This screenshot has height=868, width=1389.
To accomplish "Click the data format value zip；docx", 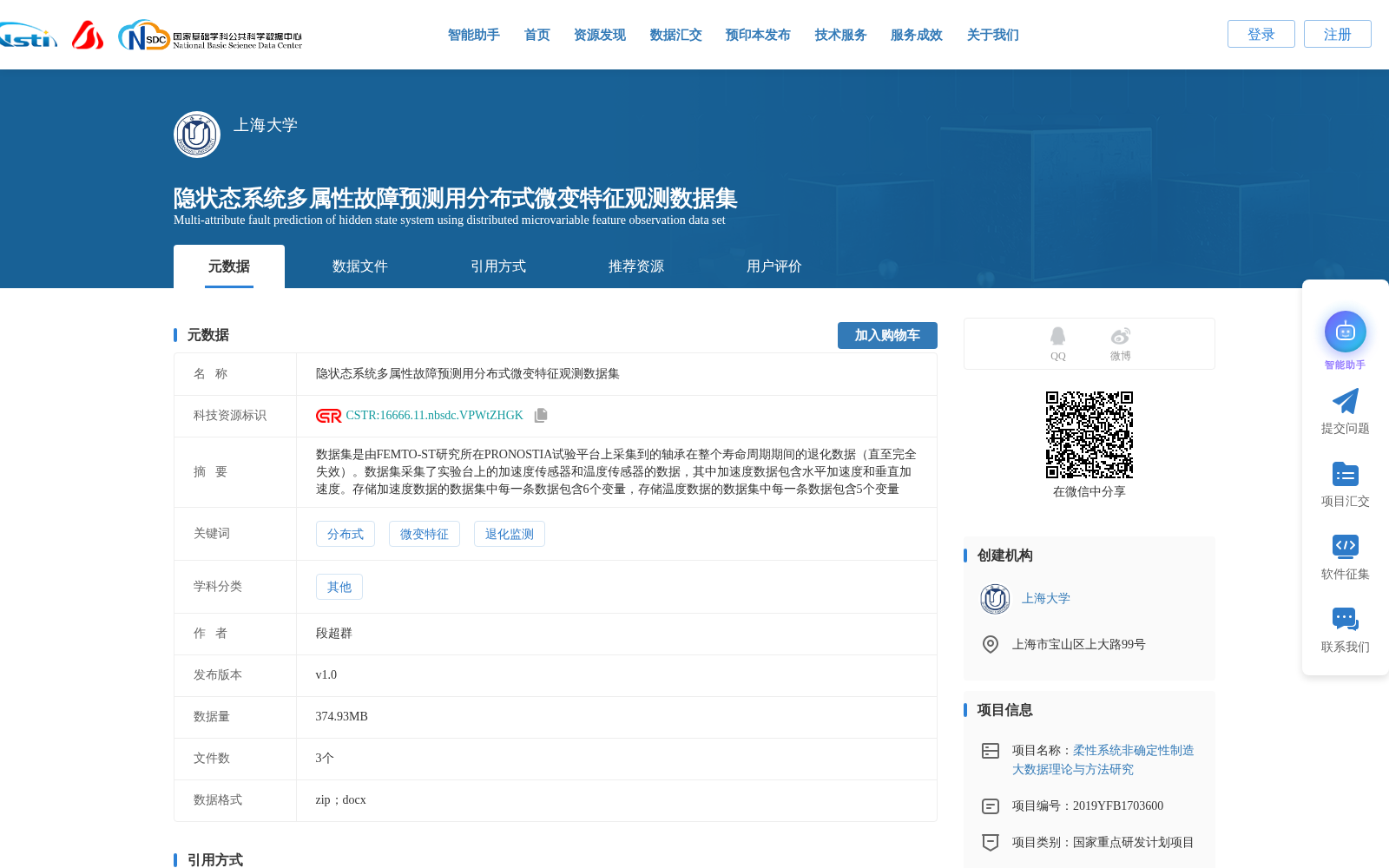I will (341, 800).
